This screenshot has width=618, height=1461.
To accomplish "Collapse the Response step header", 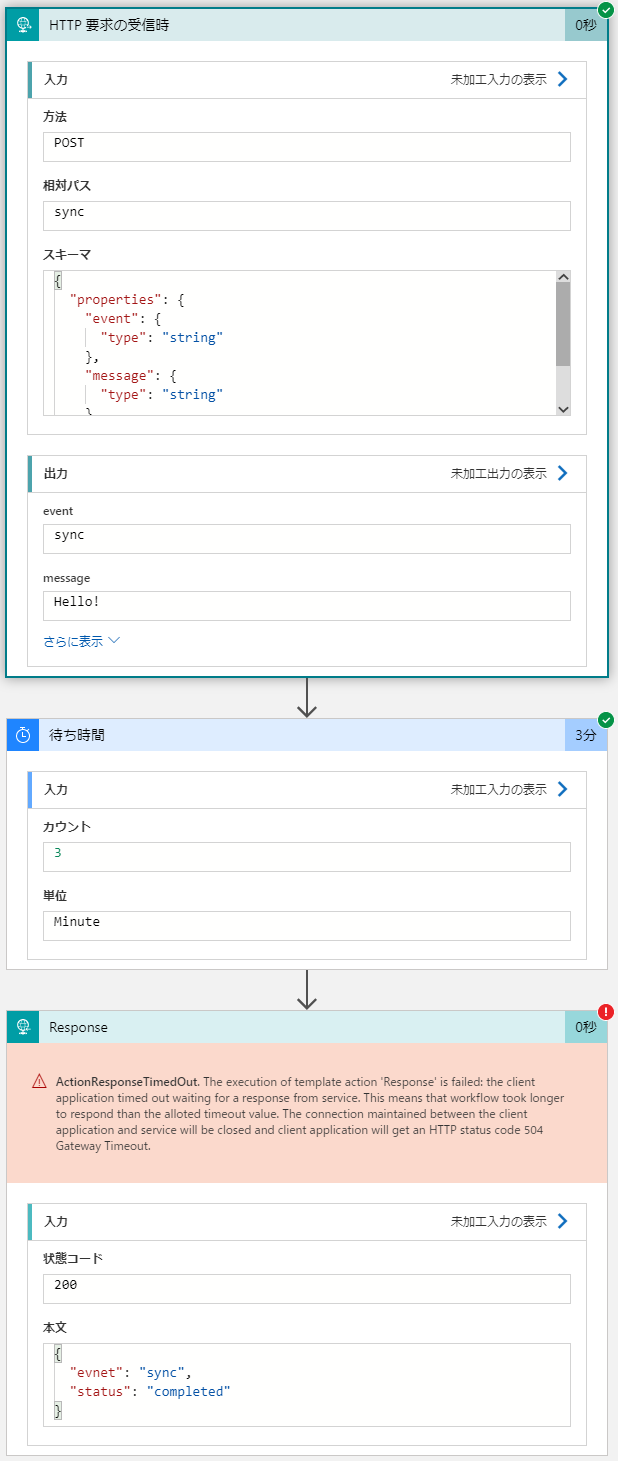I will [x=300, y=1027].
